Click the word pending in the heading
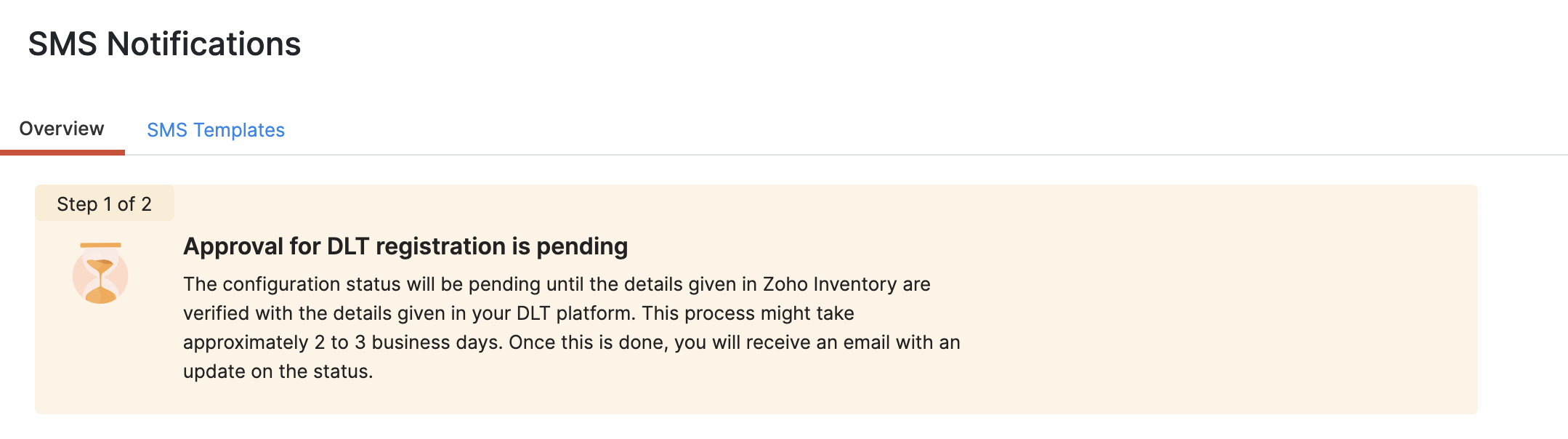The image size is (1568, 439). (581, 246)
